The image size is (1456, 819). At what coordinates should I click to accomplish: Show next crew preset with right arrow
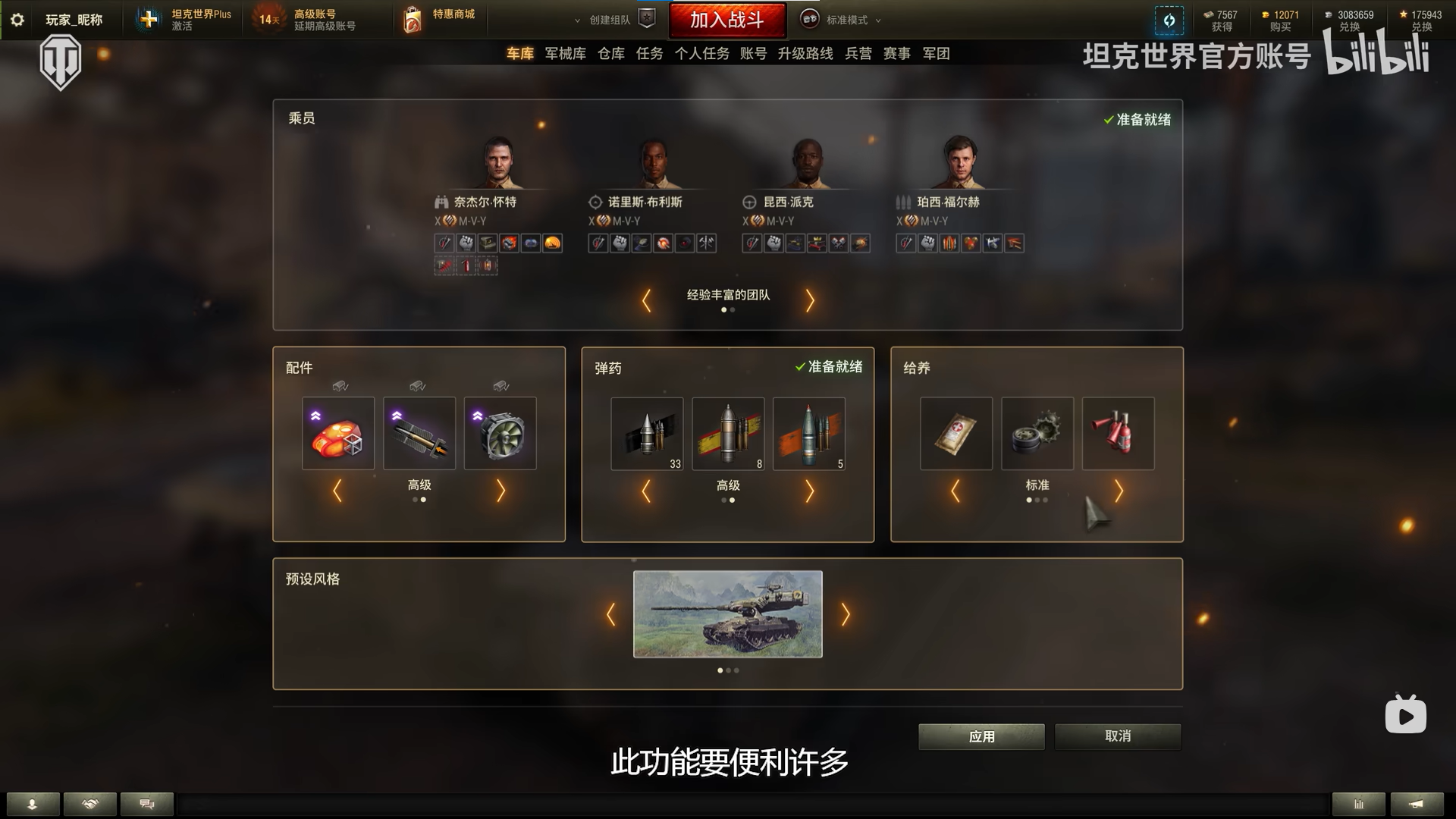pyautogui.click(x=810, y=301)
